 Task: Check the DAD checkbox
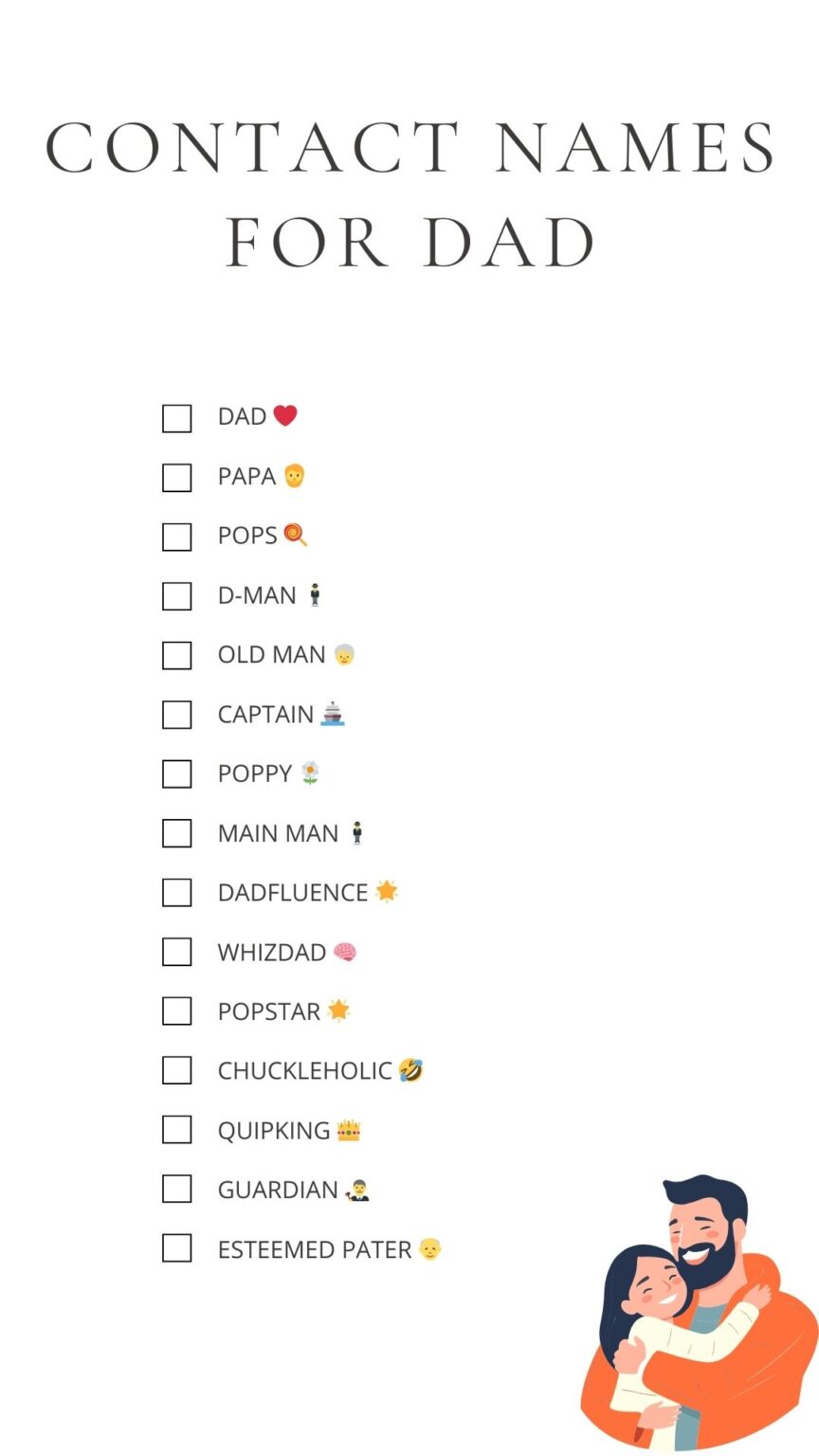tap(177, 418)
